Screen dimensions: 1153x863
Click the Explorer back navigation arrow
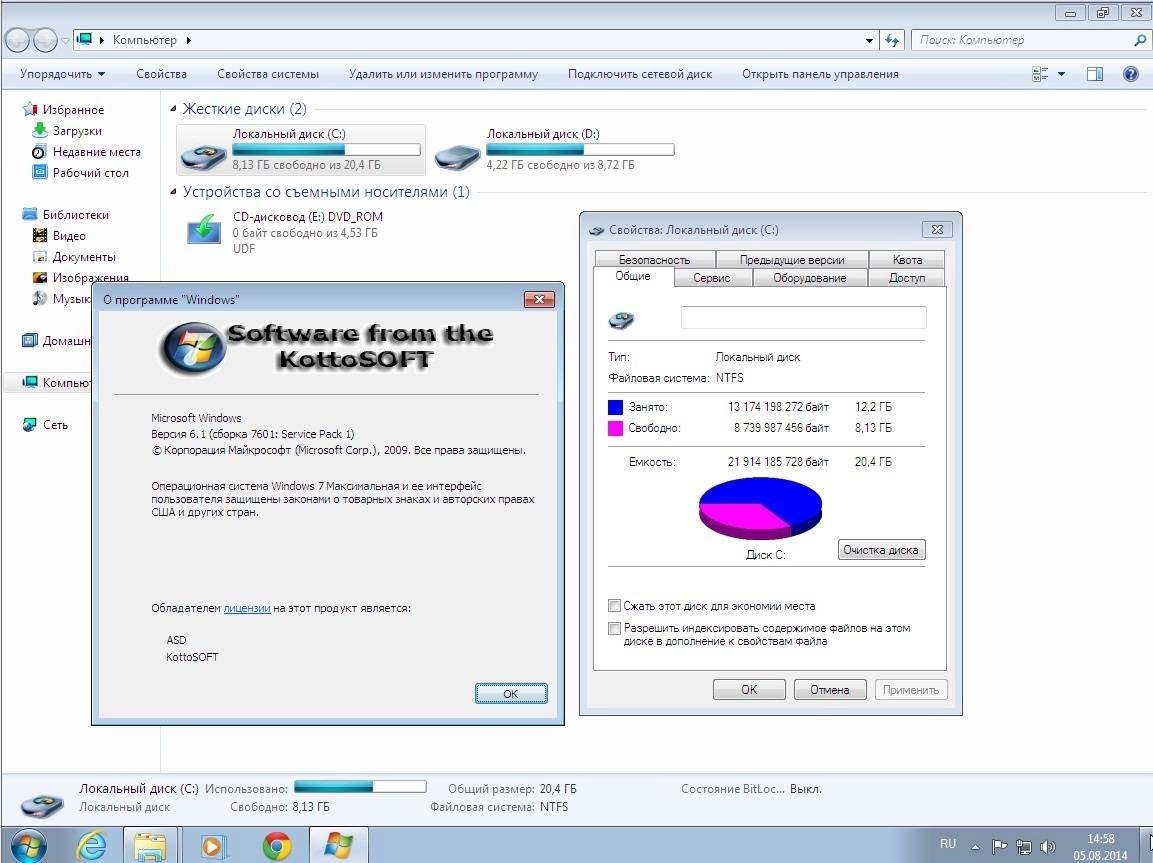pyautogui.click(x=18, y=40)
